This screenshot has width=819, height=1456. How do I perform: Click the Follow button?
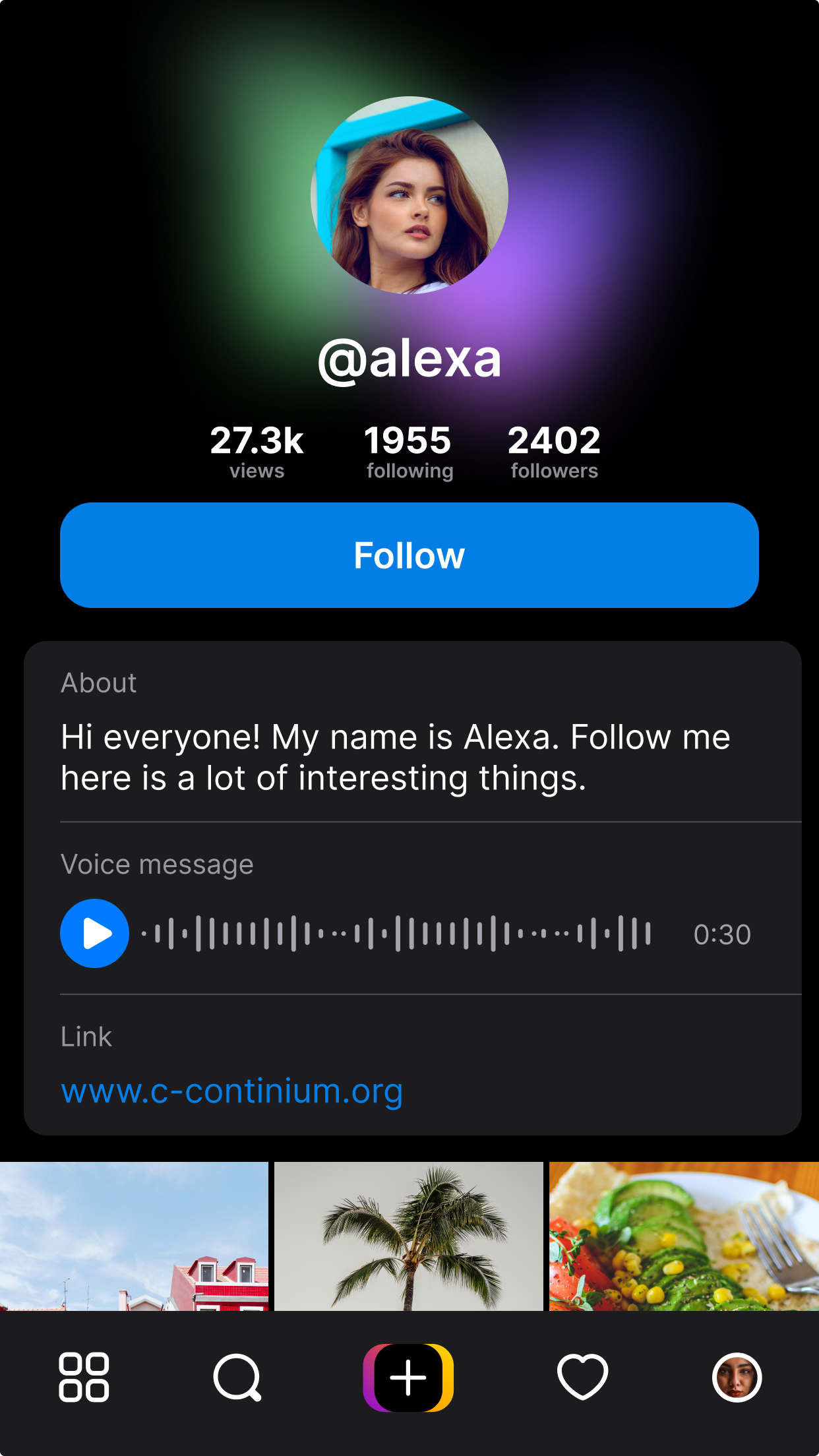pyautogui.click(x=409, y=555)
